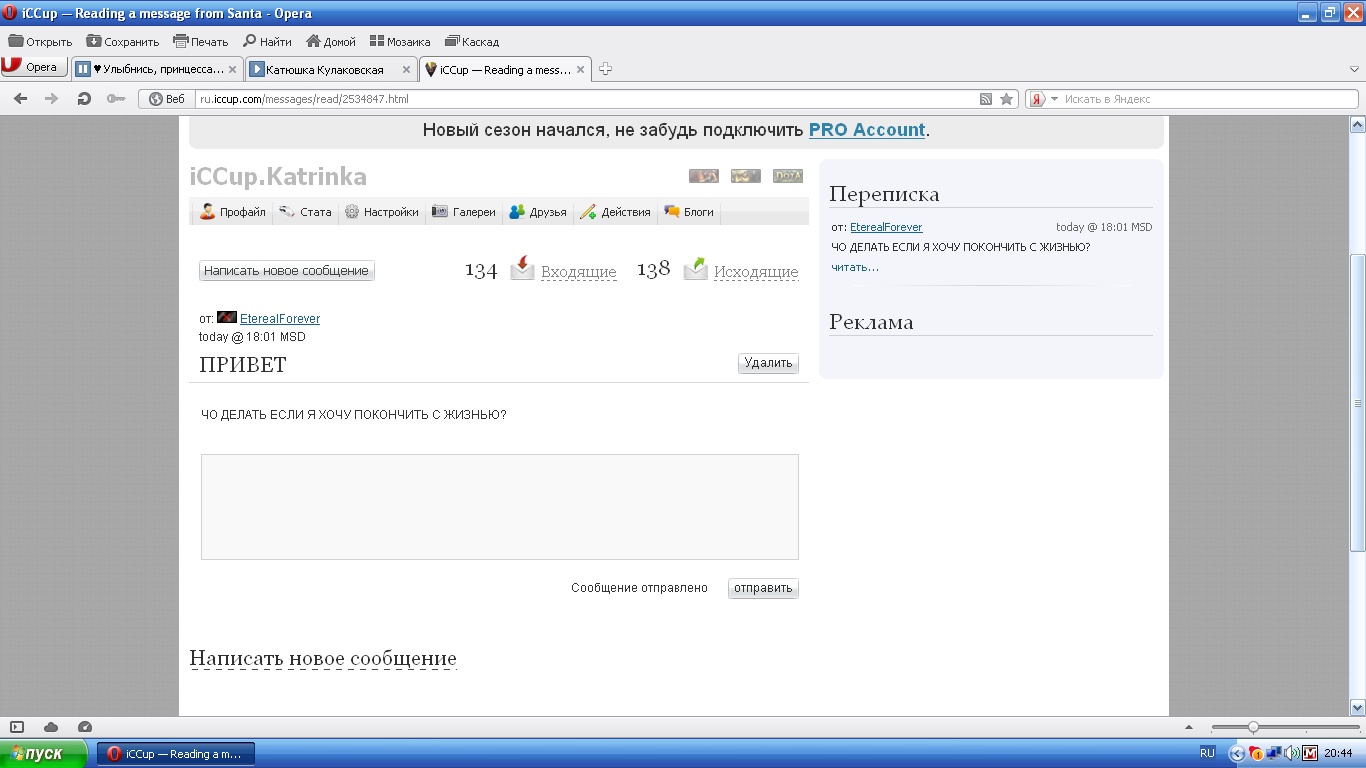
Task: Click the Написать новое сообщение button
Action: click(x=287, y=271)
